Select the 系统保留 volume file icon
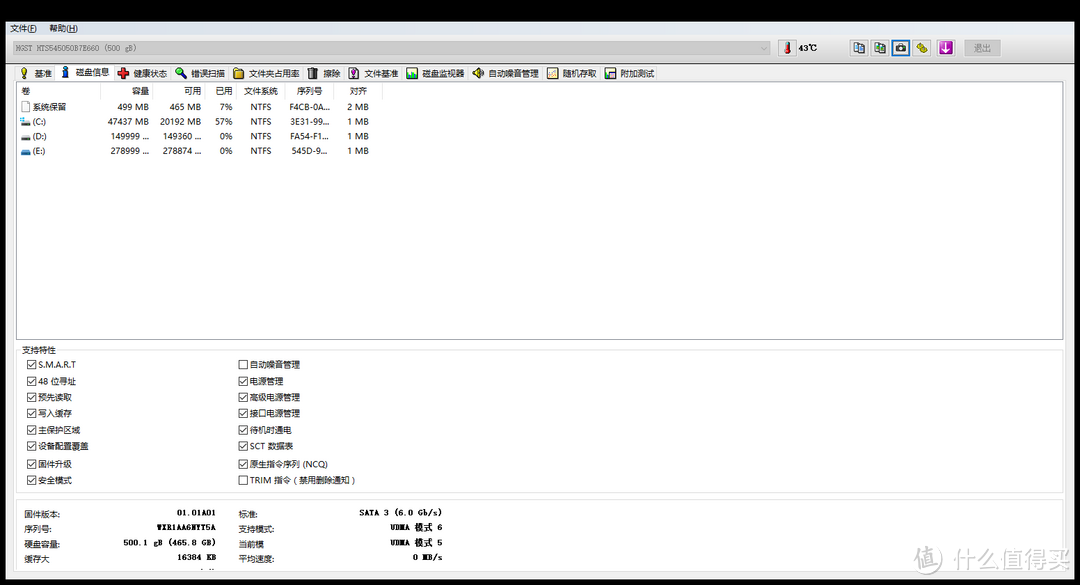The image size is (1080, 585). coord(25,107)
